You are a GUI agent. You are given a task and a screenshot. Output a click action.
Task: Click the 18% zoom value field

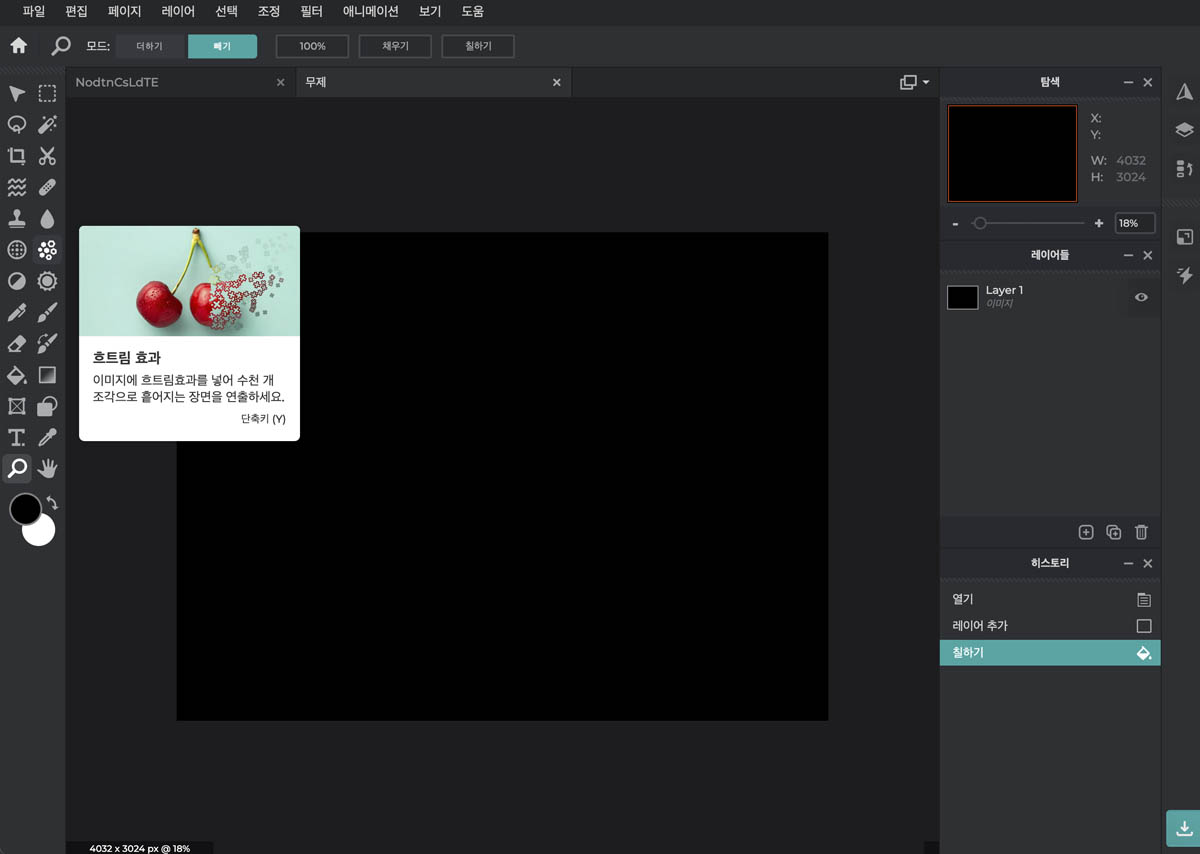click(1134, 223)
